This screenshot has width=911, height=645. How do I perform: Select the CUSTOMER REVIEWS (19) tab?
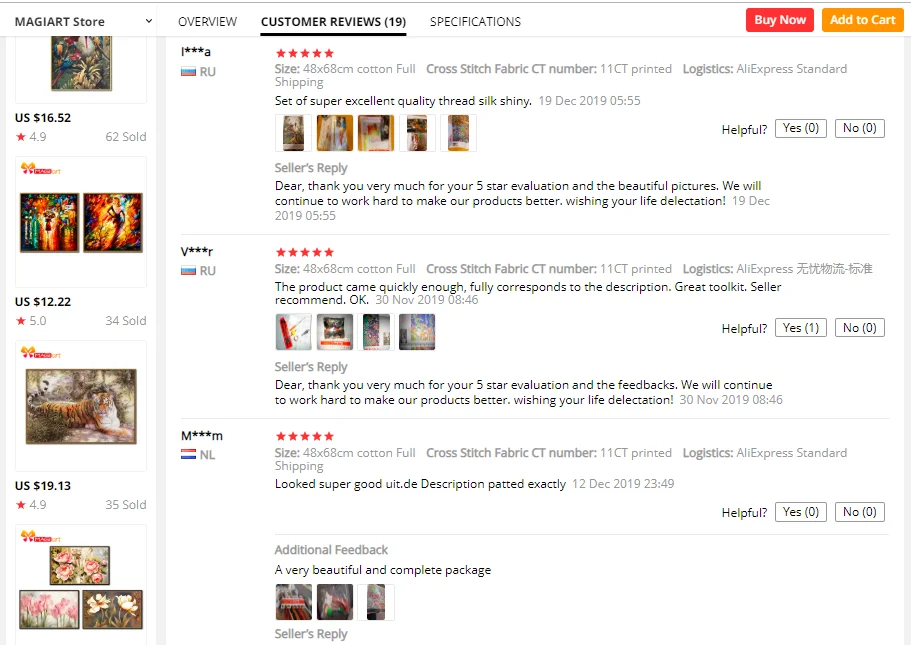pyautogui.click(x=333, y=22)
